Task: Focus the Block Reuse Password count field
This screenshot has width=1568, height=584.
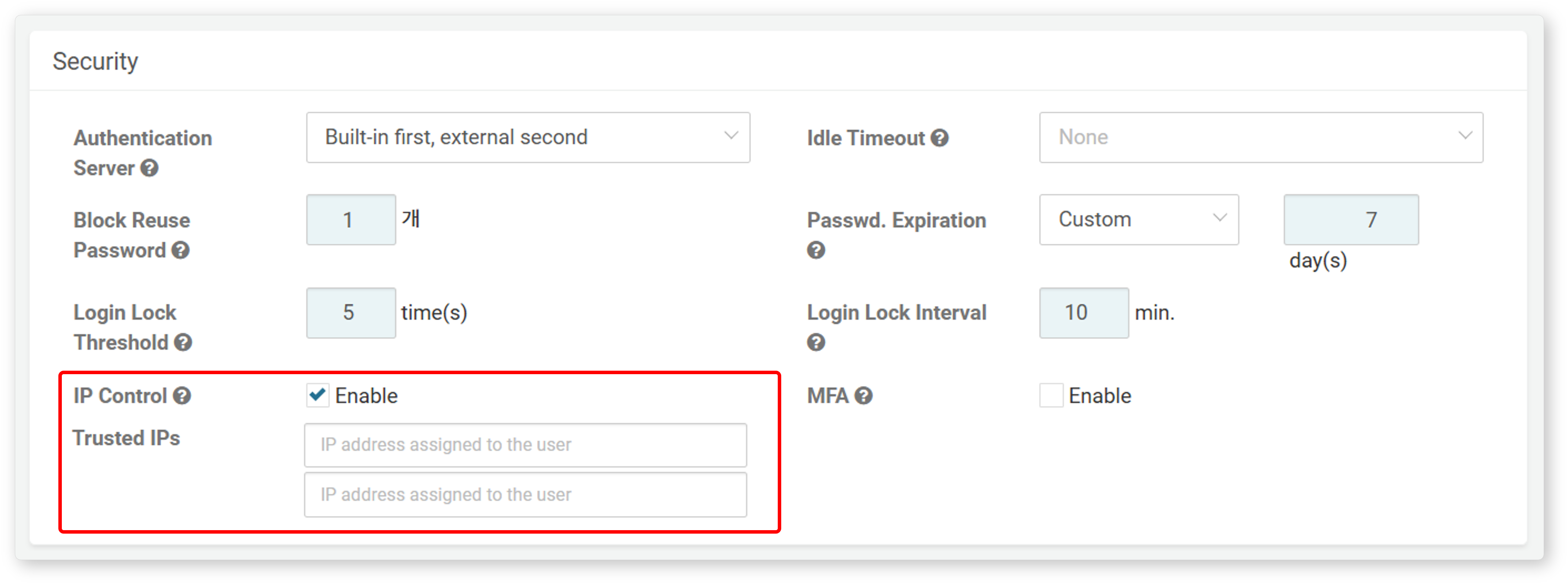Action: point(350,220)
